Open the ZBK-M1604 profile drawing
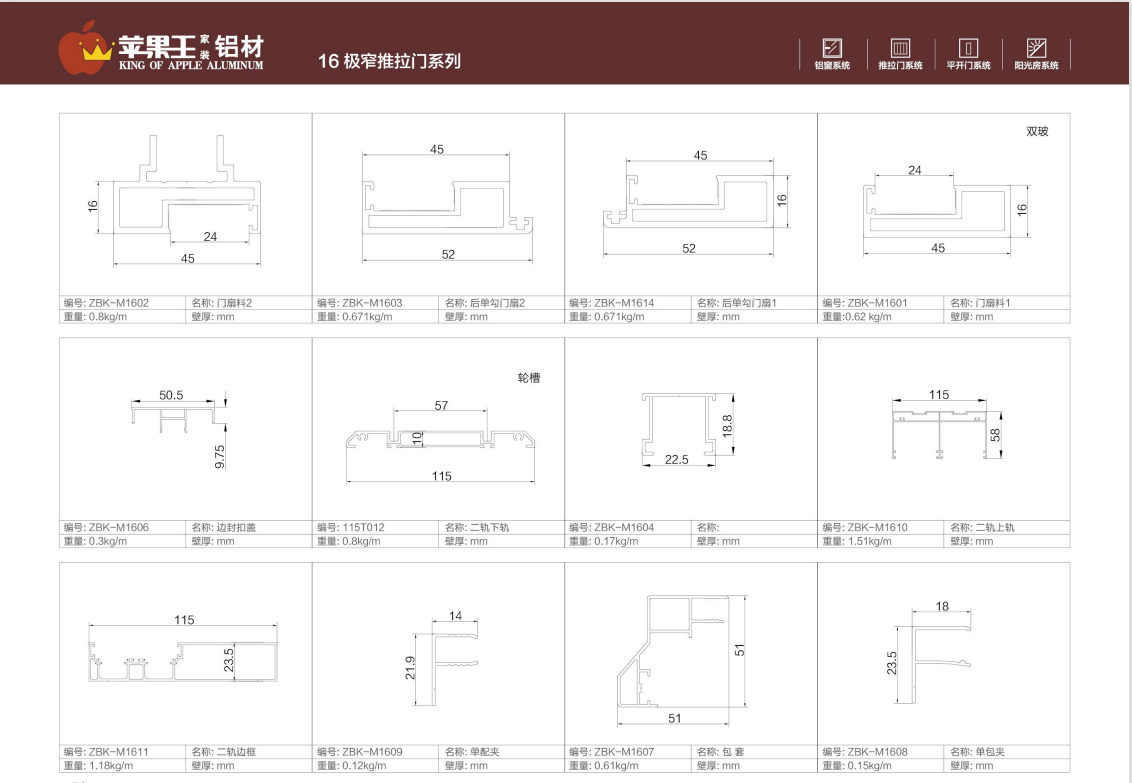The height and width of the screenshot is (783, 1132). point(681,427)
